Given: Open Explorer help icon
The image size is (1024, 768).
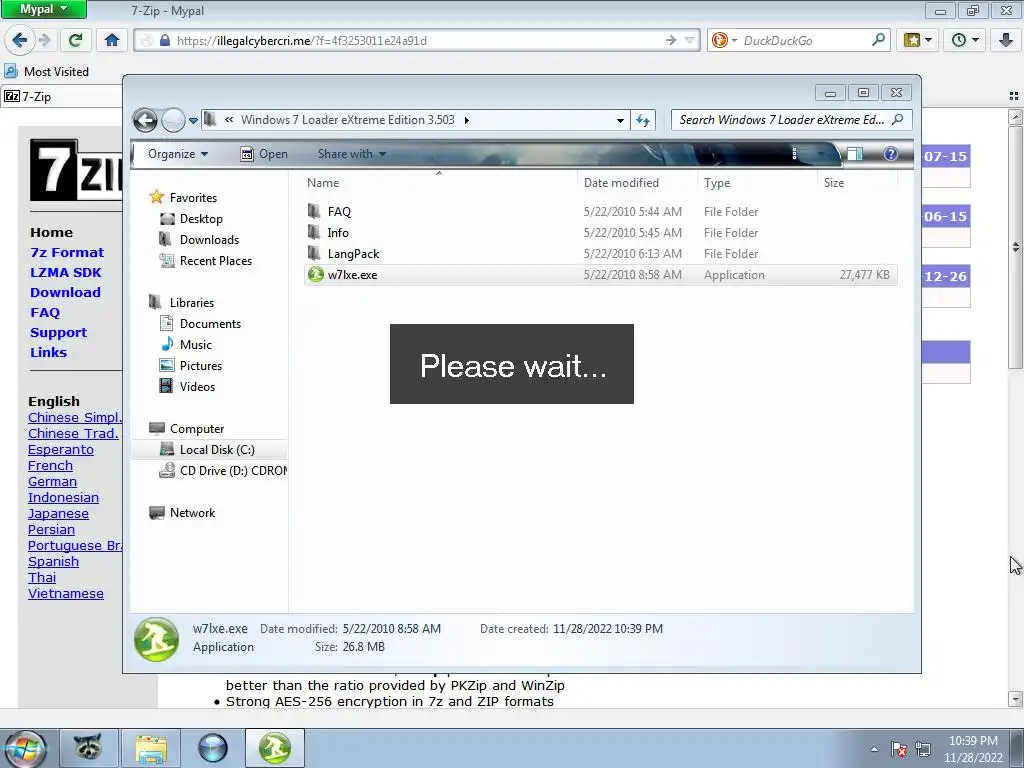Looking at the screenshot, I should (x=890, y=154).
